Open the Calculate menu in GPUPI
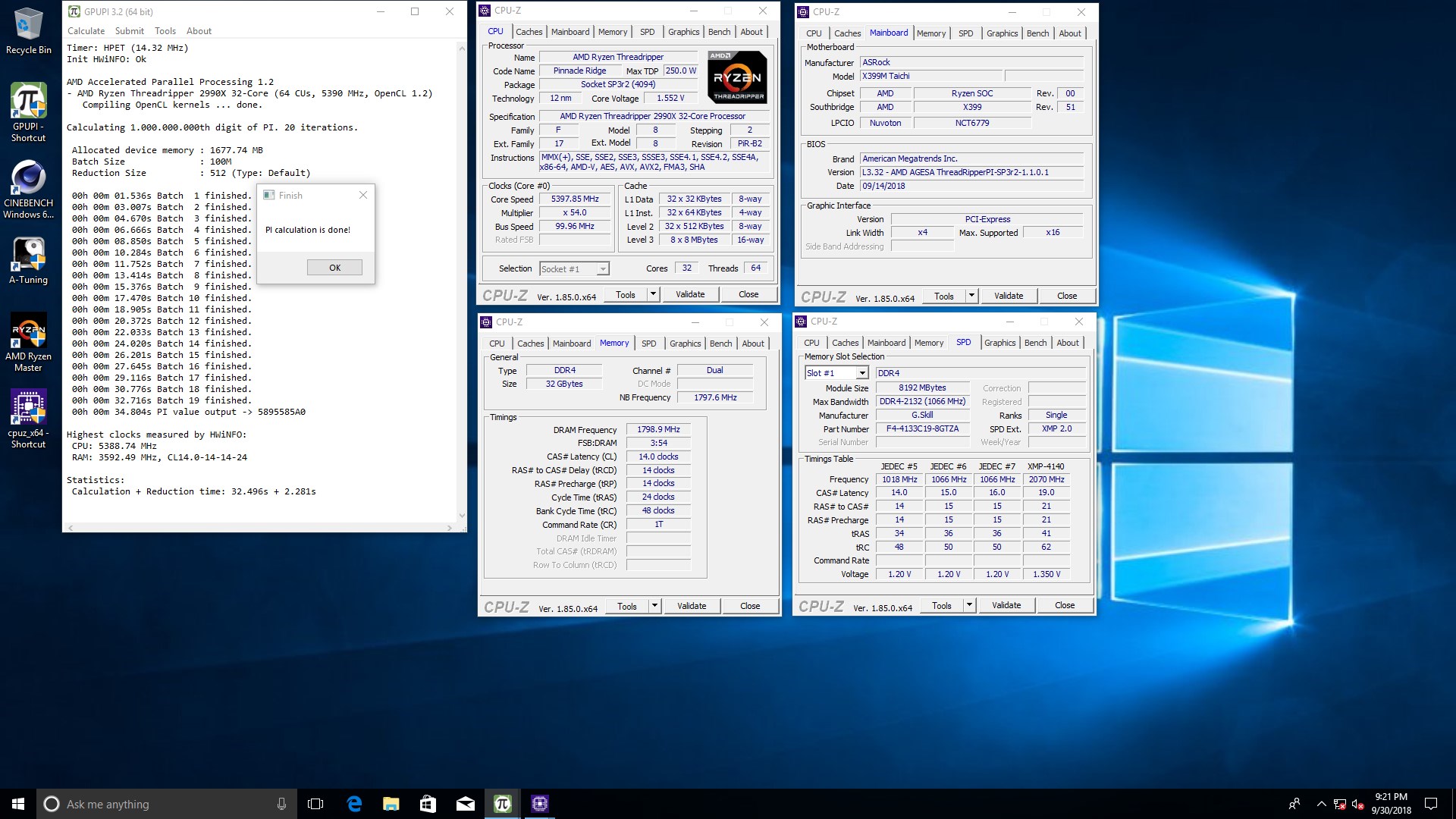 [x=86, y=31]
